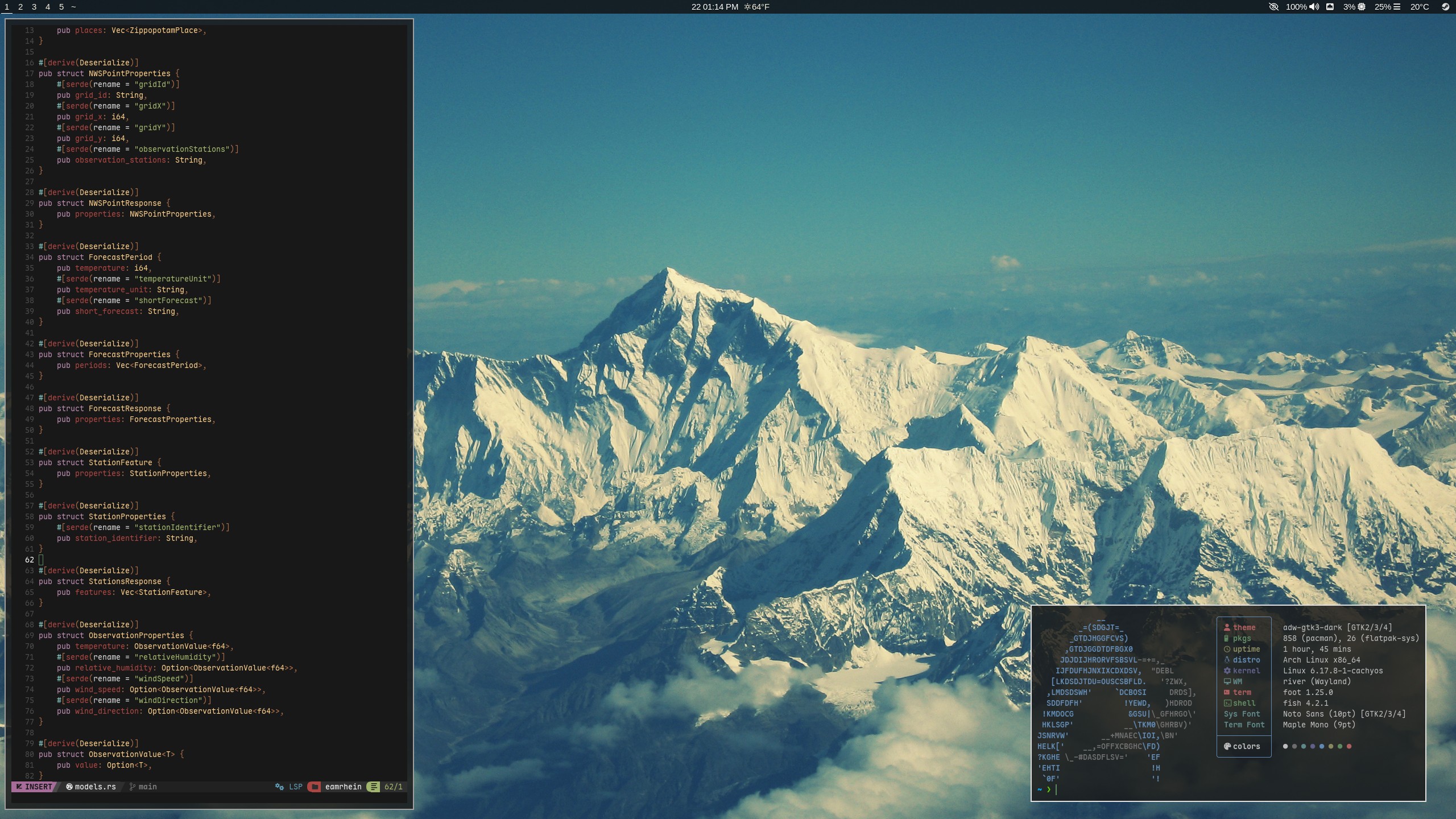Click the red folder icon beside eamrhein
The image size is (1456, 819).
tap(314, 787)
